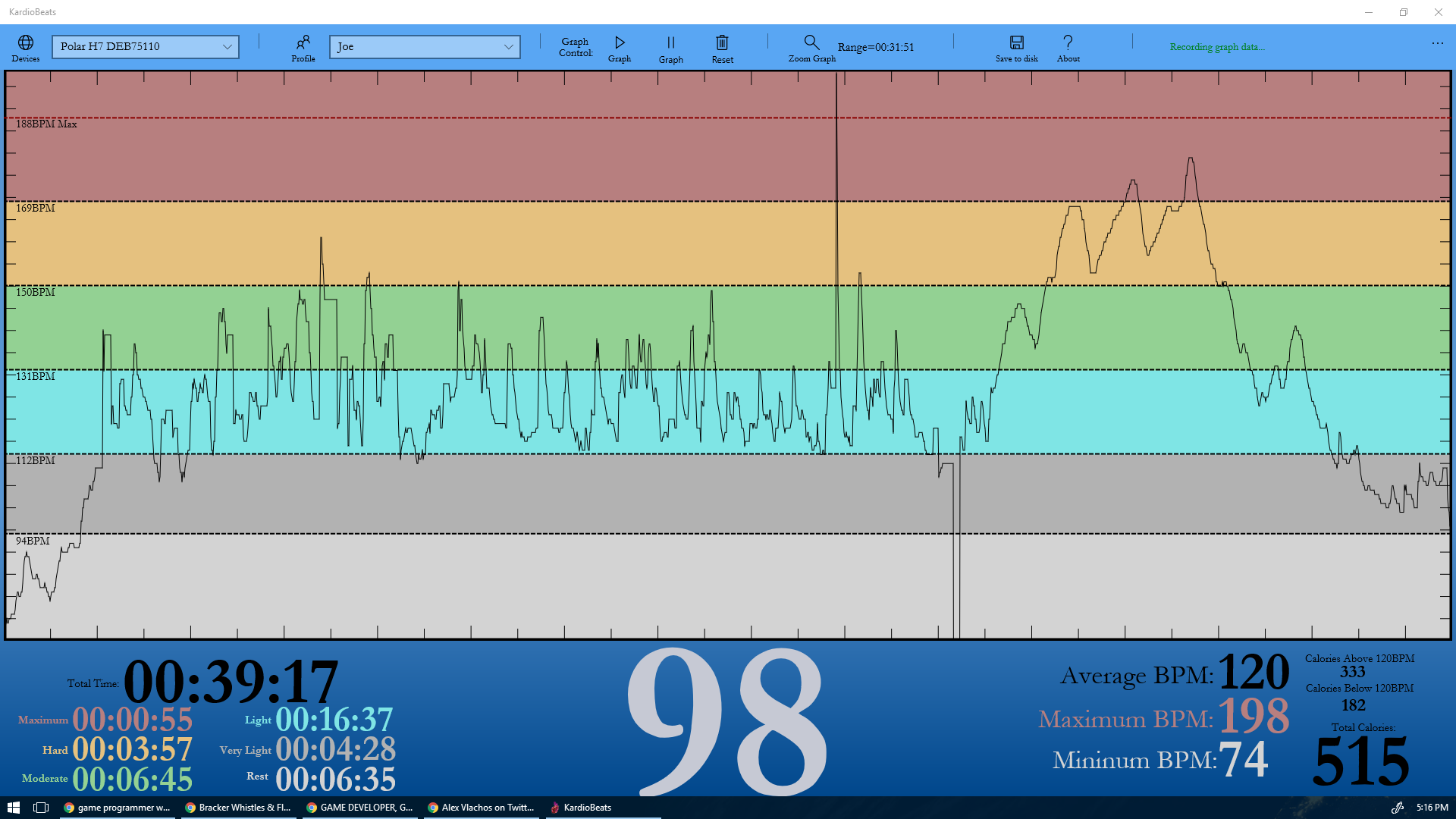Expand the Polar H7 DEB75110 device dropdown

(x=228, y=46)
